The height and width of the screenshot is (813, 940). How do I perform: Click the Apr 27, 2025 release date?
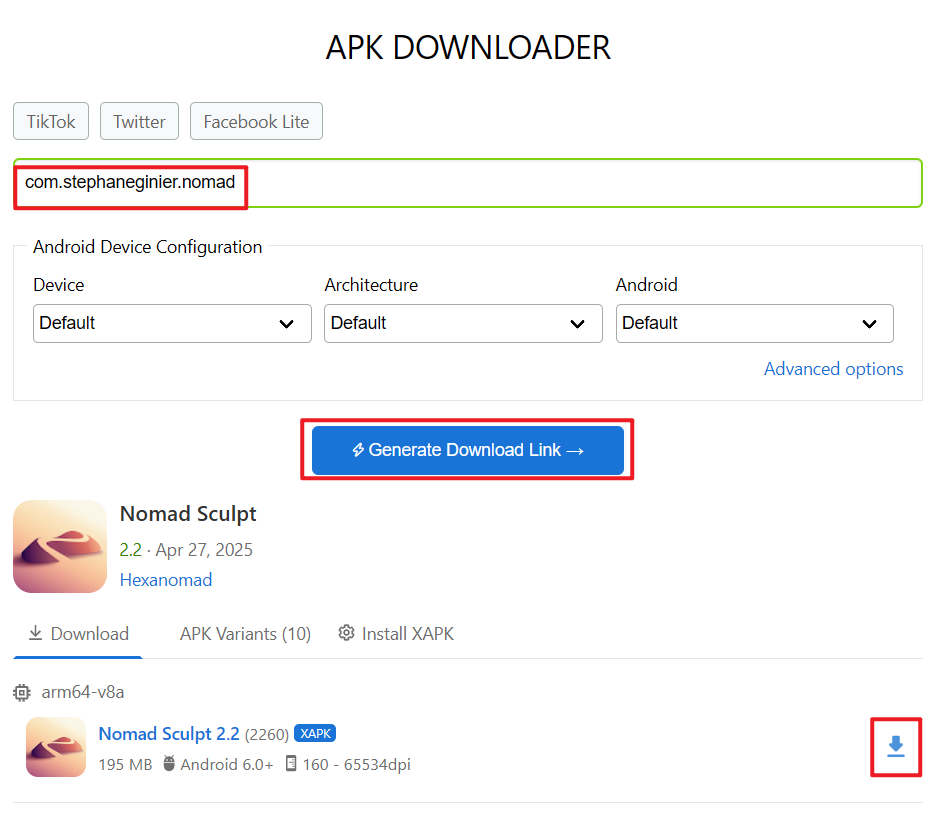(x=204, y=550)
